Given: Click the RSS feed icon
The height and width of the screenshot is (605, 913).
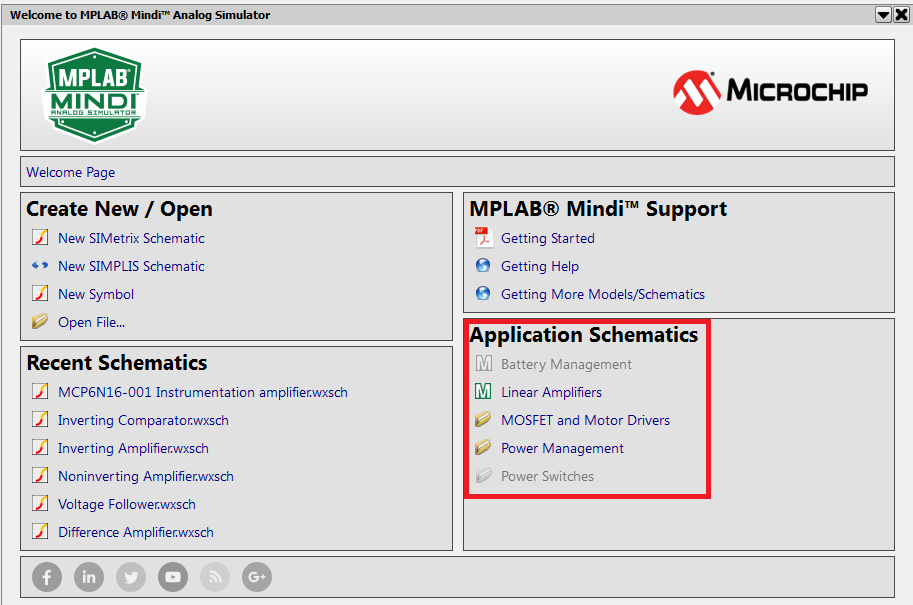Looking at the screenshot, I should [214, 577].
